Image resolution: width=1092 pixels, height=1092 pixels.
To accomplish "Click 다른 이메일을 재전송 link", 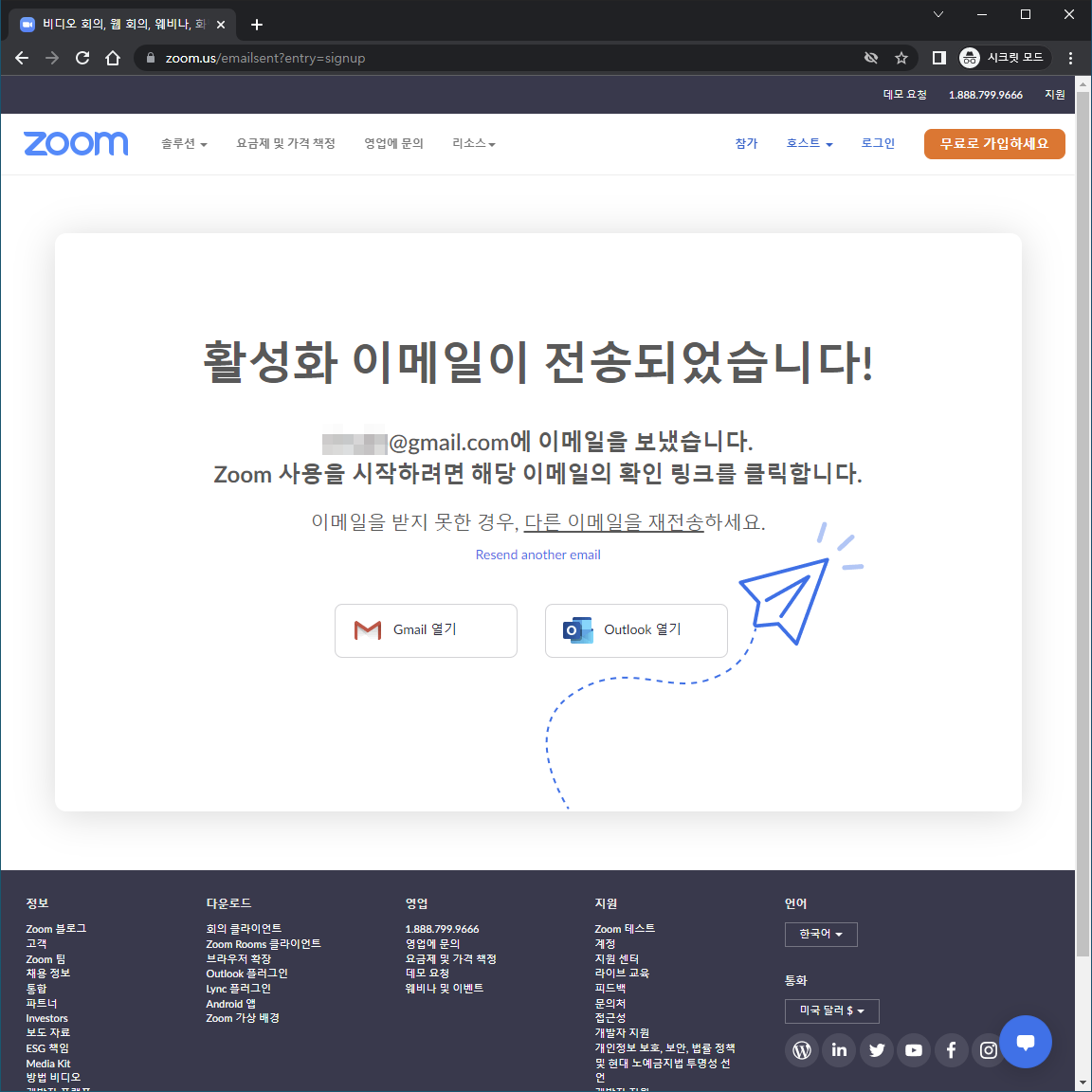I will [613, 521].
